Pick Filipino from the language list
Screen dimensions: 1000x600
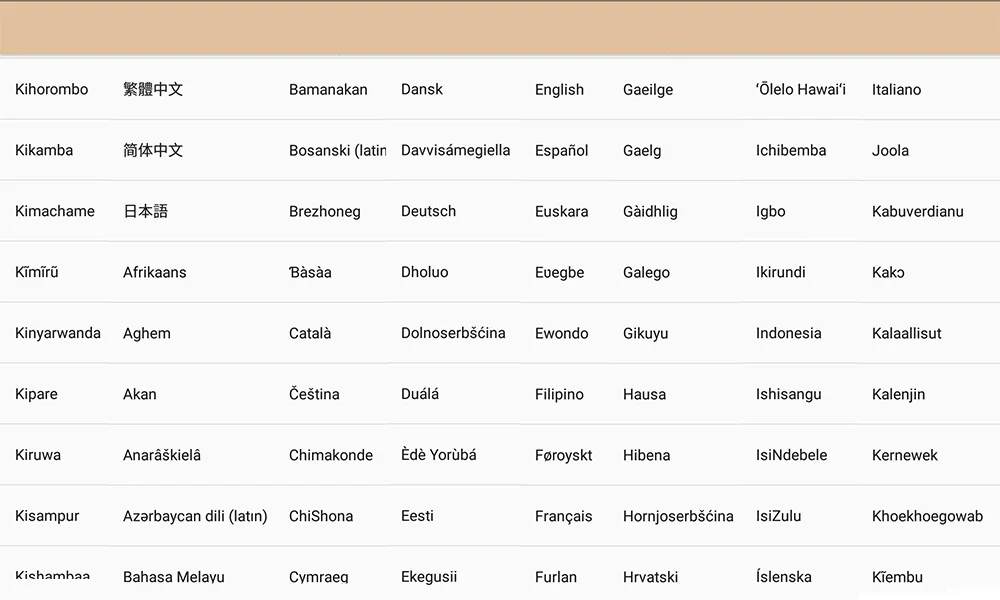pyautogui.click(x=559, y=394)
